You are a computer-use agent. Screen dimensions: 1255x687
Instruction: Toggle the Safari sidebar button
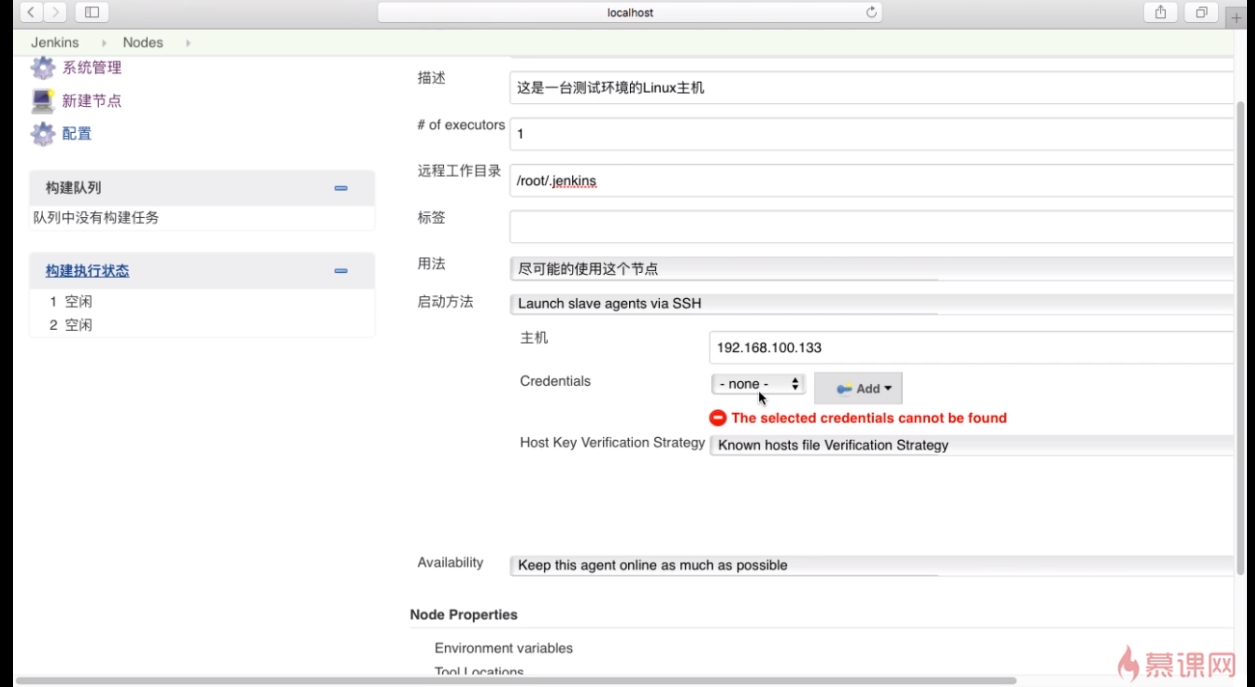pos(92,12)
